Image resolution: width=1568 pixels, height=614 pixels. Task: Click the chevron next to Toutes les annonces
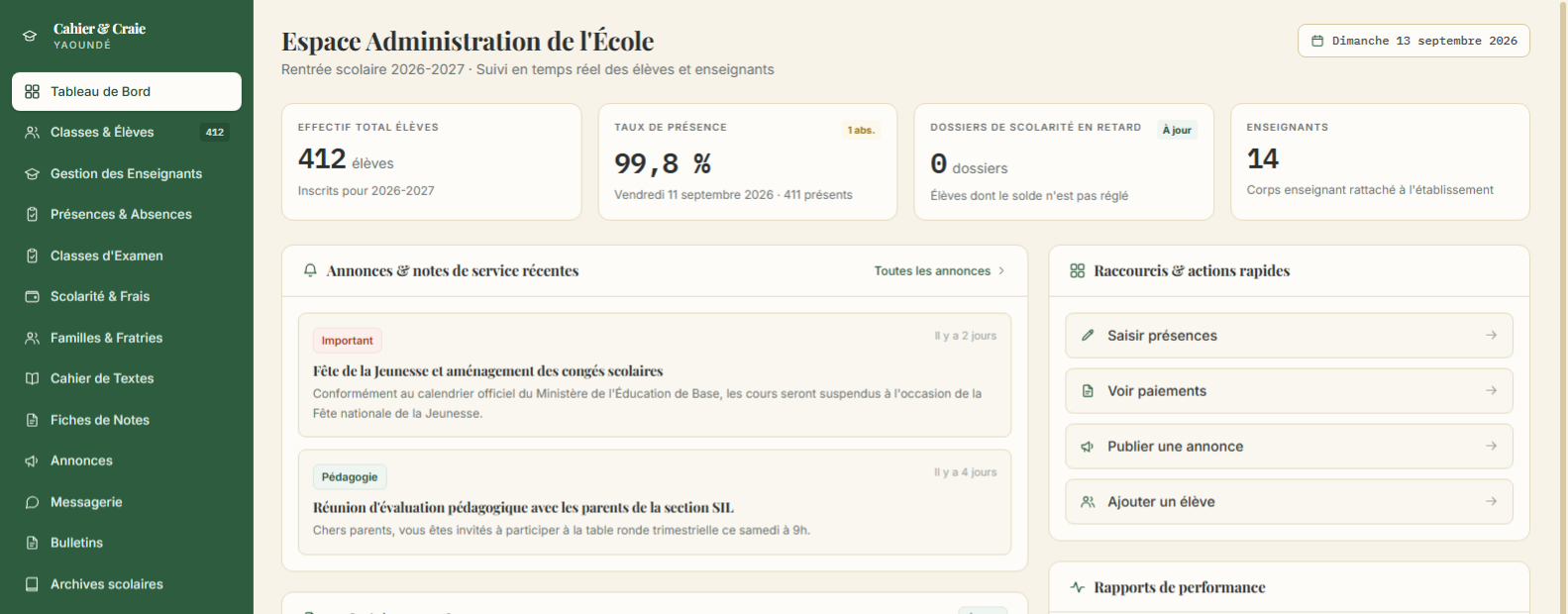point(1001,270)
